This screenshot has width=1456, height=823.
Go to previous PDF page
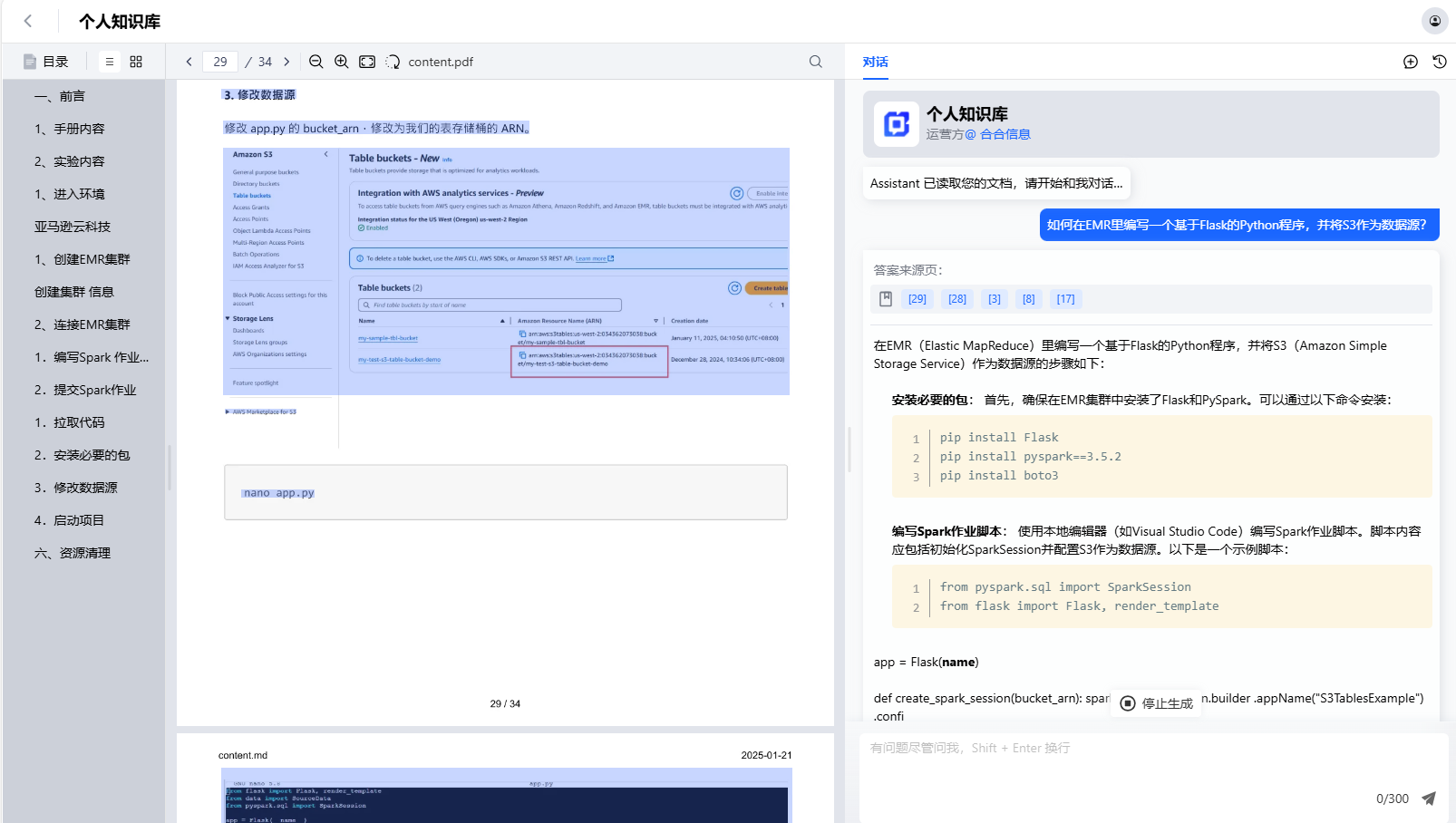pos(189,62)
